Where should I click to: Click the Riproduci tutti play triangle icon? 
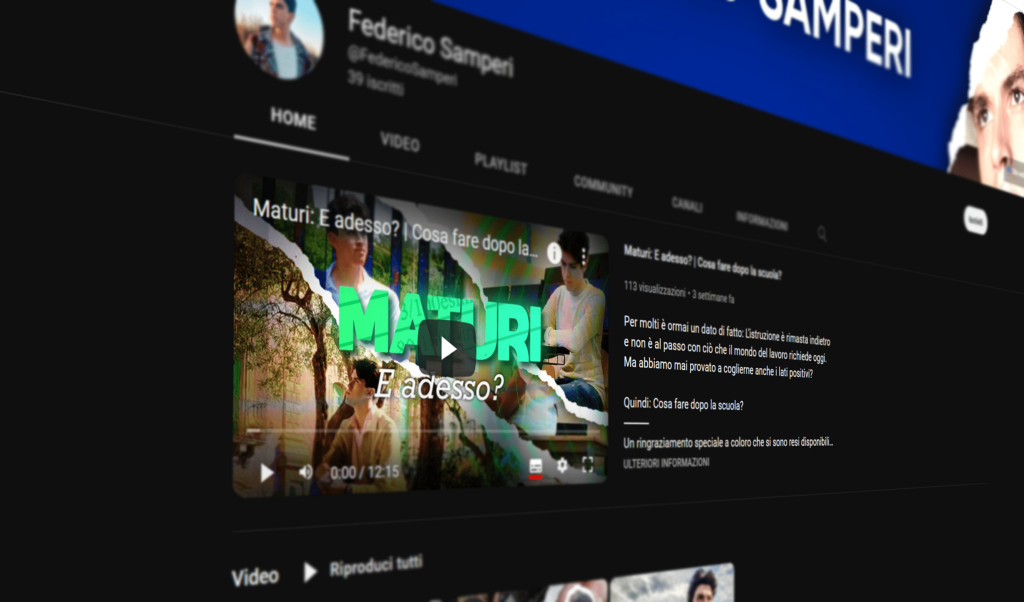[x=310, y=573]
